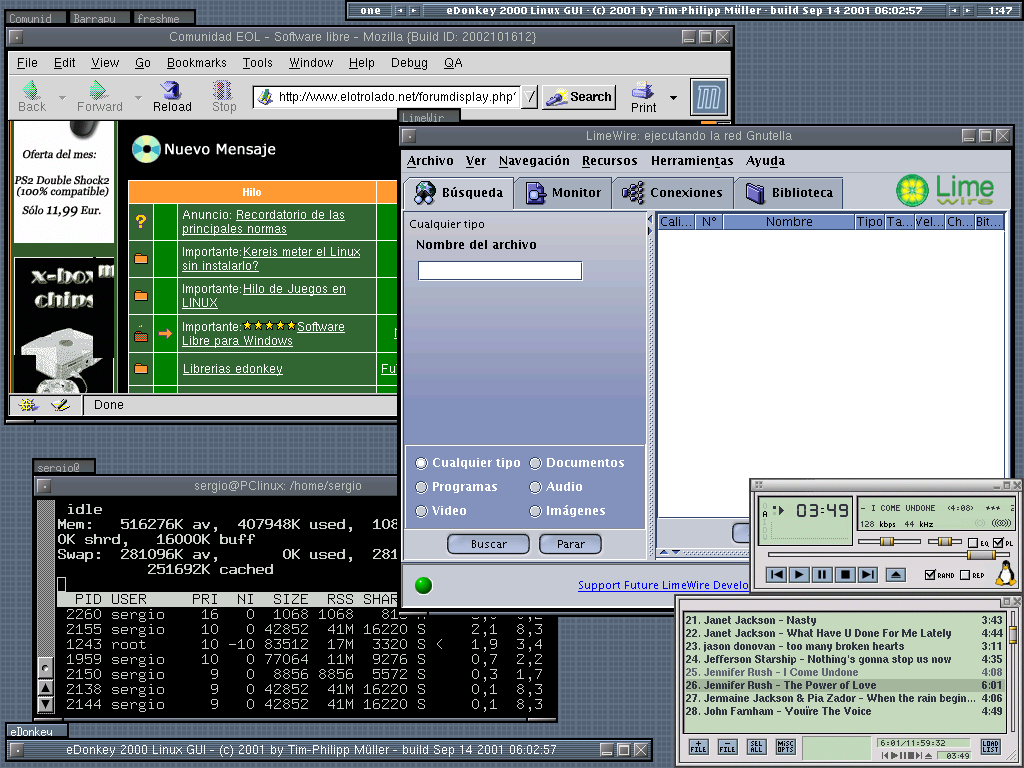Select the Audio radio button in LimeWire
Viewport: 1024px width, 768px height.
(536, 487)
